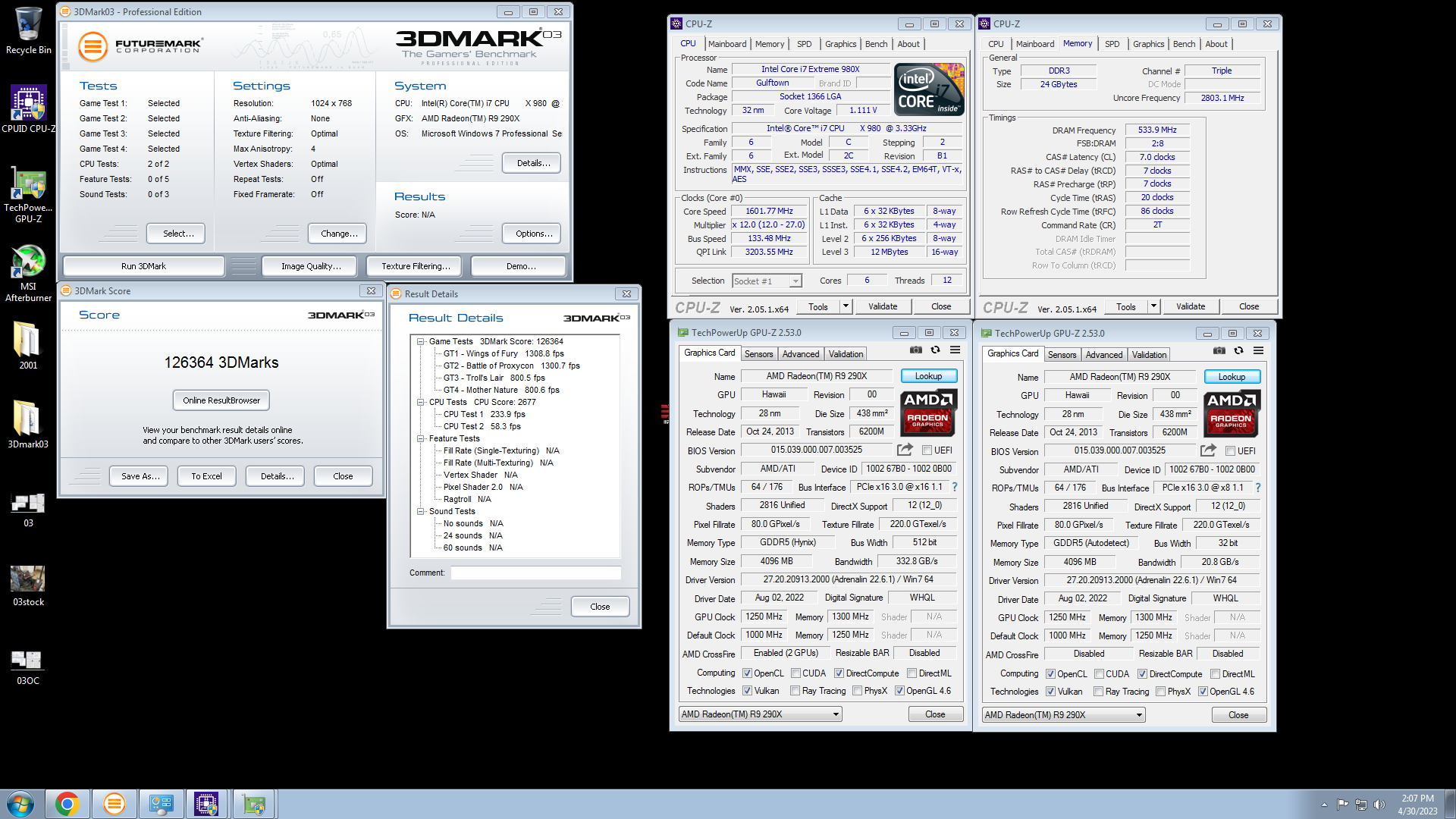Open the Bench tab in the left CPU-Z window
The width and height of the screenshot is (1456, 819).
pos(876,44)
